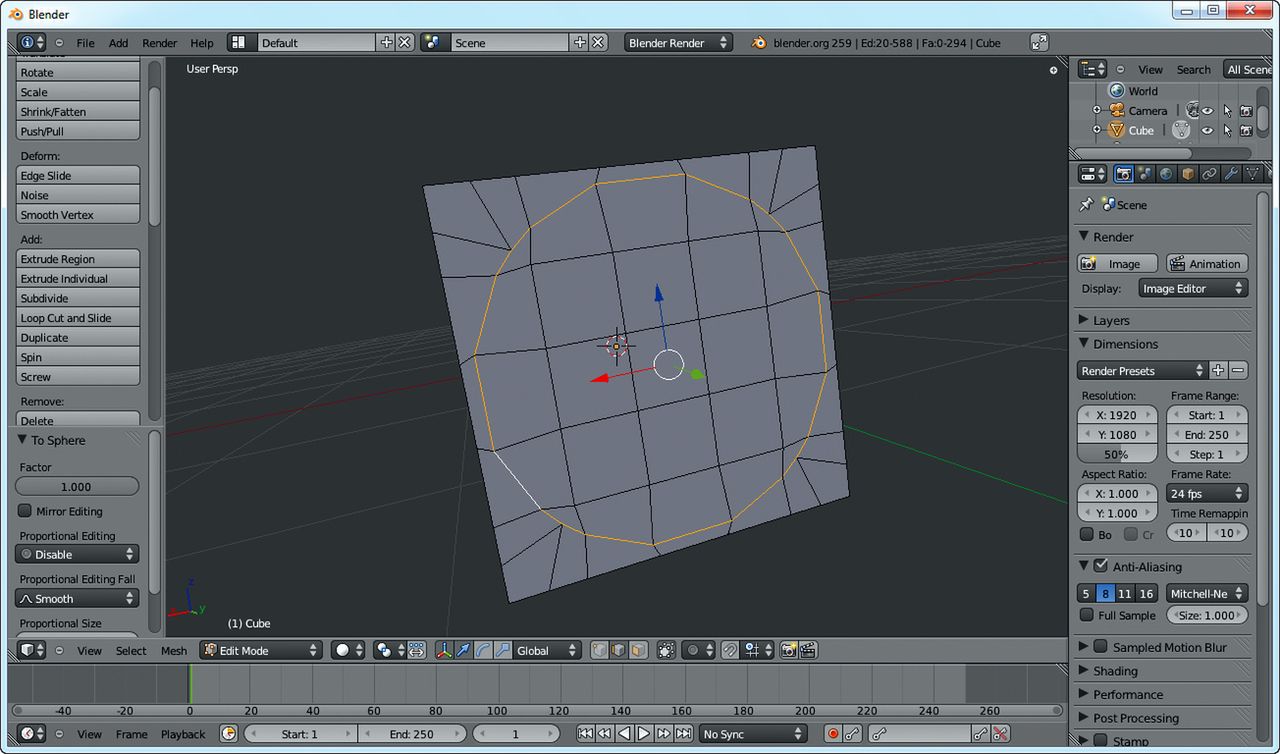Open the pivot point selector
Image resolution: width=1280 pixels, height=754 pixels.
point(388,650)
